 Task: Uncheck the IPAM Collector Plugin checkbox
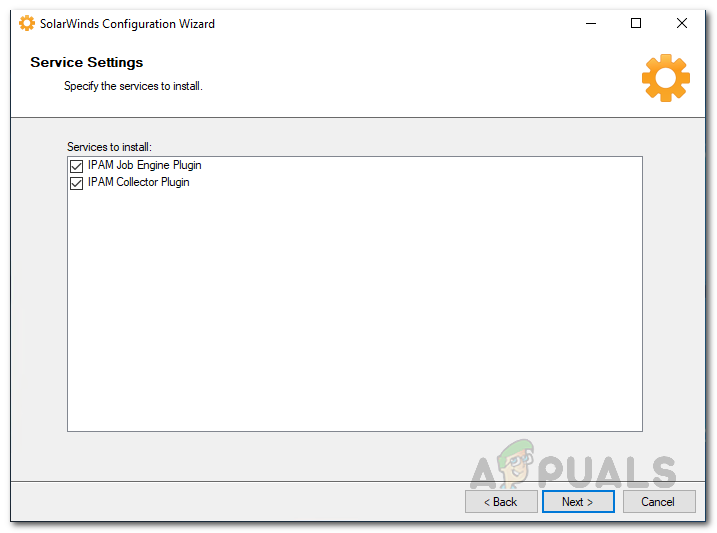[x=76, y=183]
